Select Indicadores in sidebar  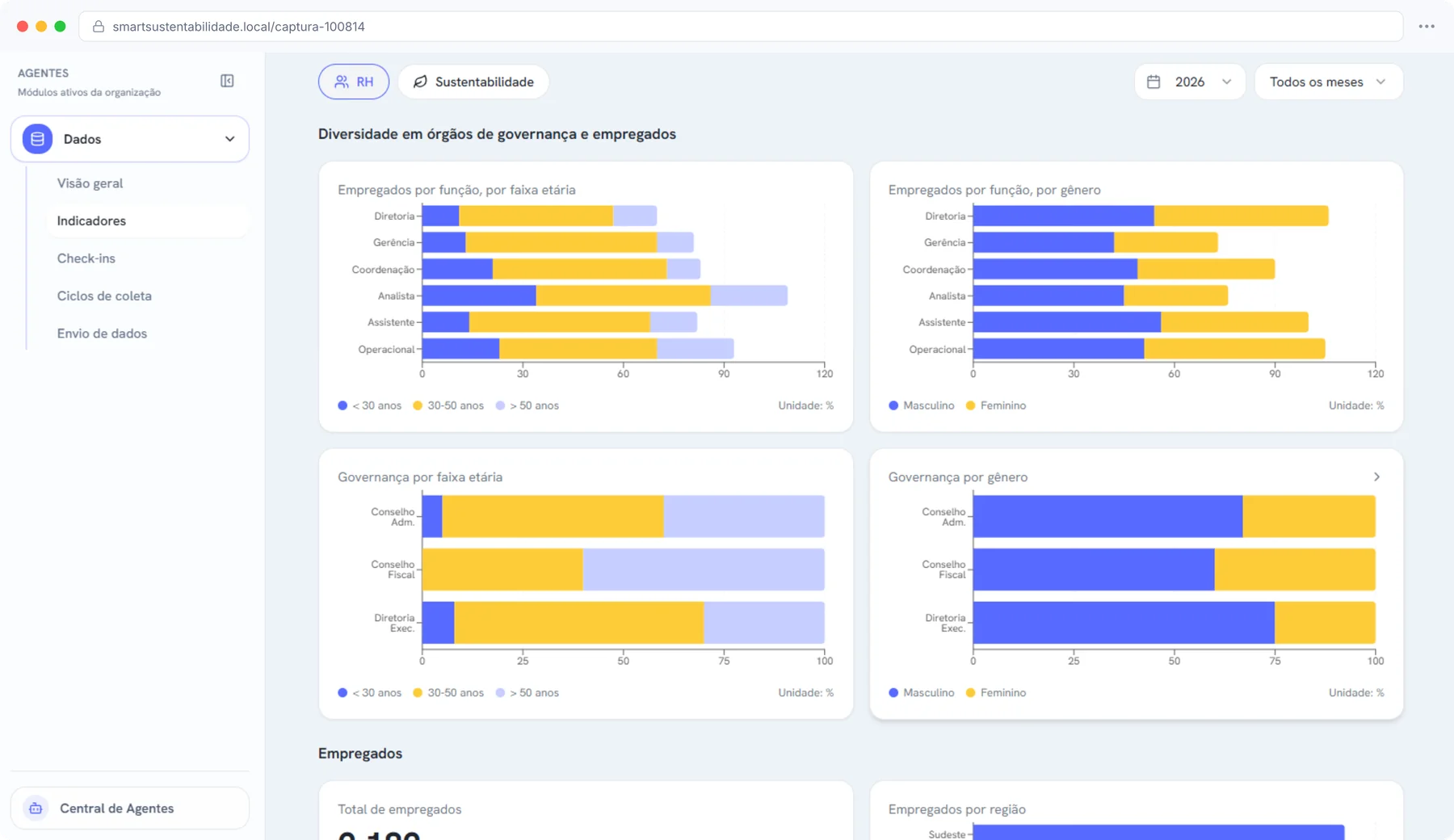point(147,220)
